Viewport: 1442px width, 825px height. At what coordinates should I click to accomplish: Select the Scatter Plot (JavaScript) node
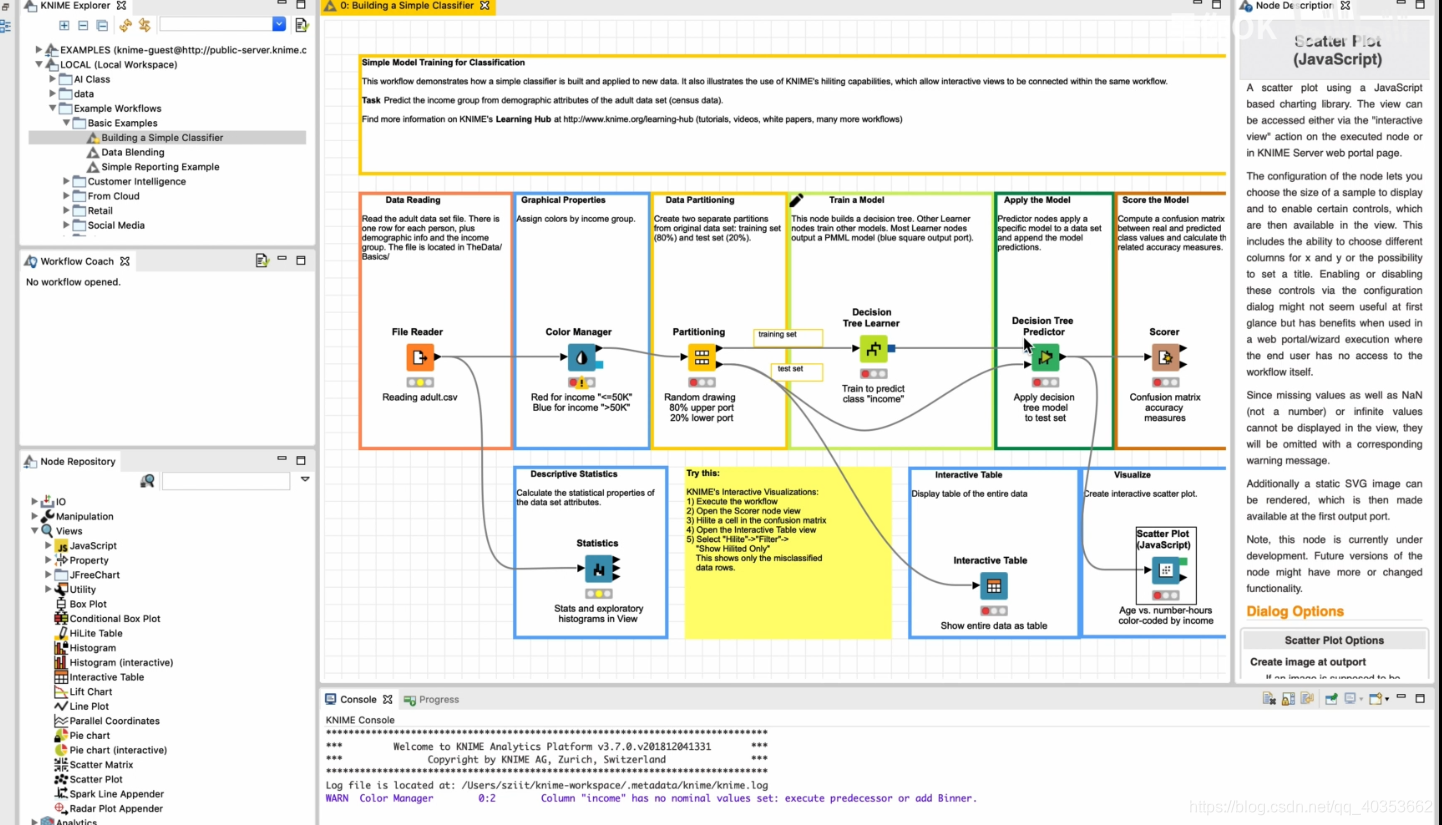tap(1165, 570)
